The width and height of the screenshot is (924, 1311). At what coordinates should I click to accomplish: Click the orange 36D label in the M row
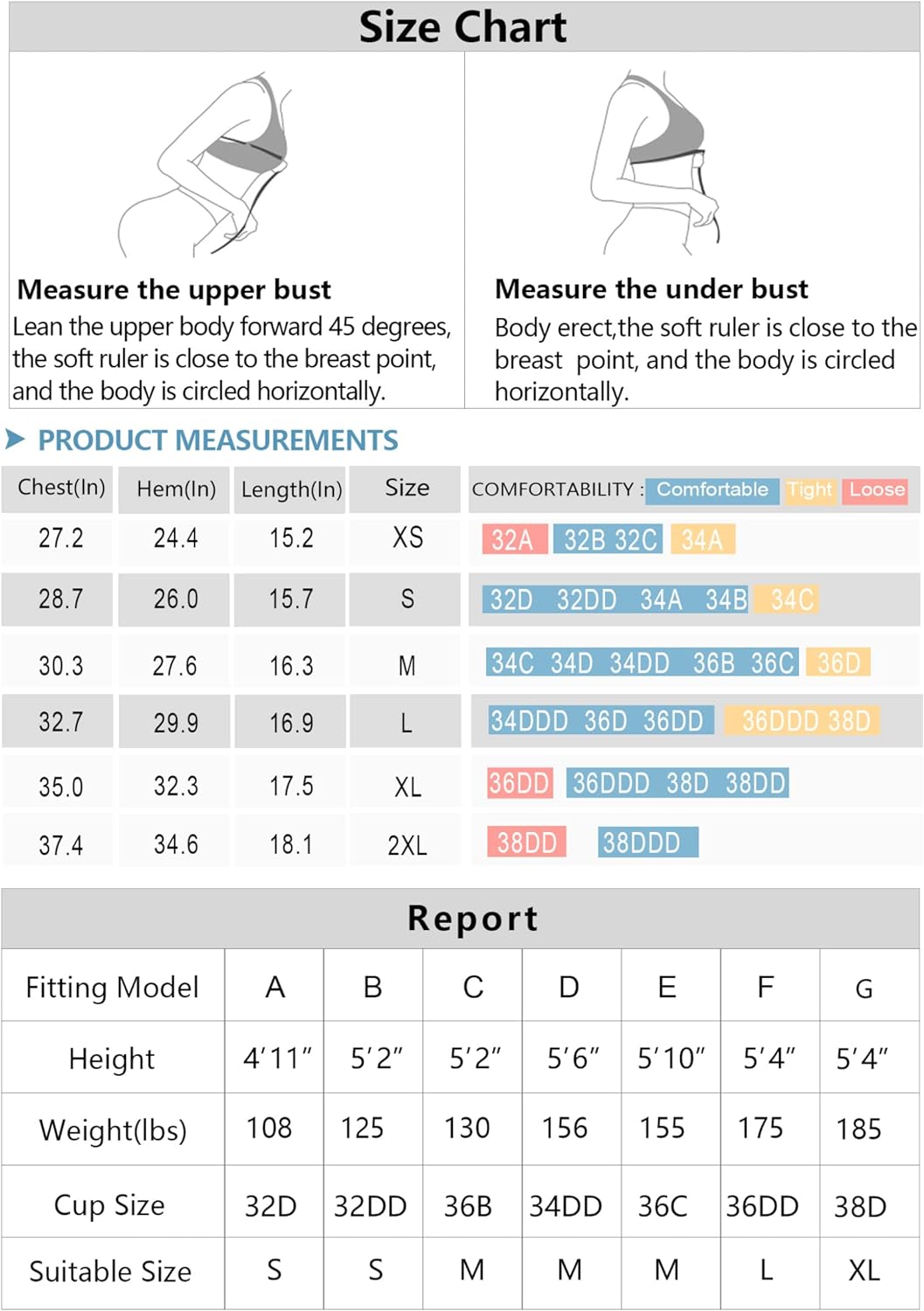coord(837,662)
